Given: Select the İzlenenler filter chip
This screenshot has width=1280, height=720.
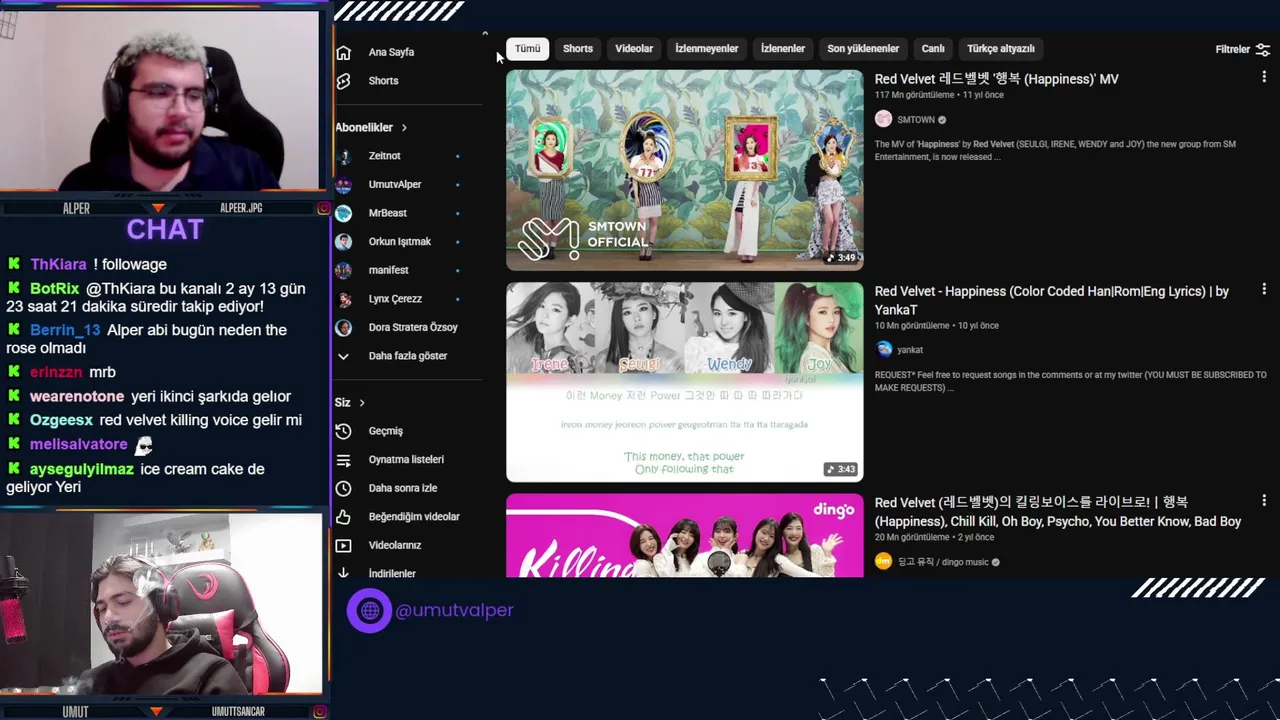Looking at the screenshot, I should click(783, 49).
